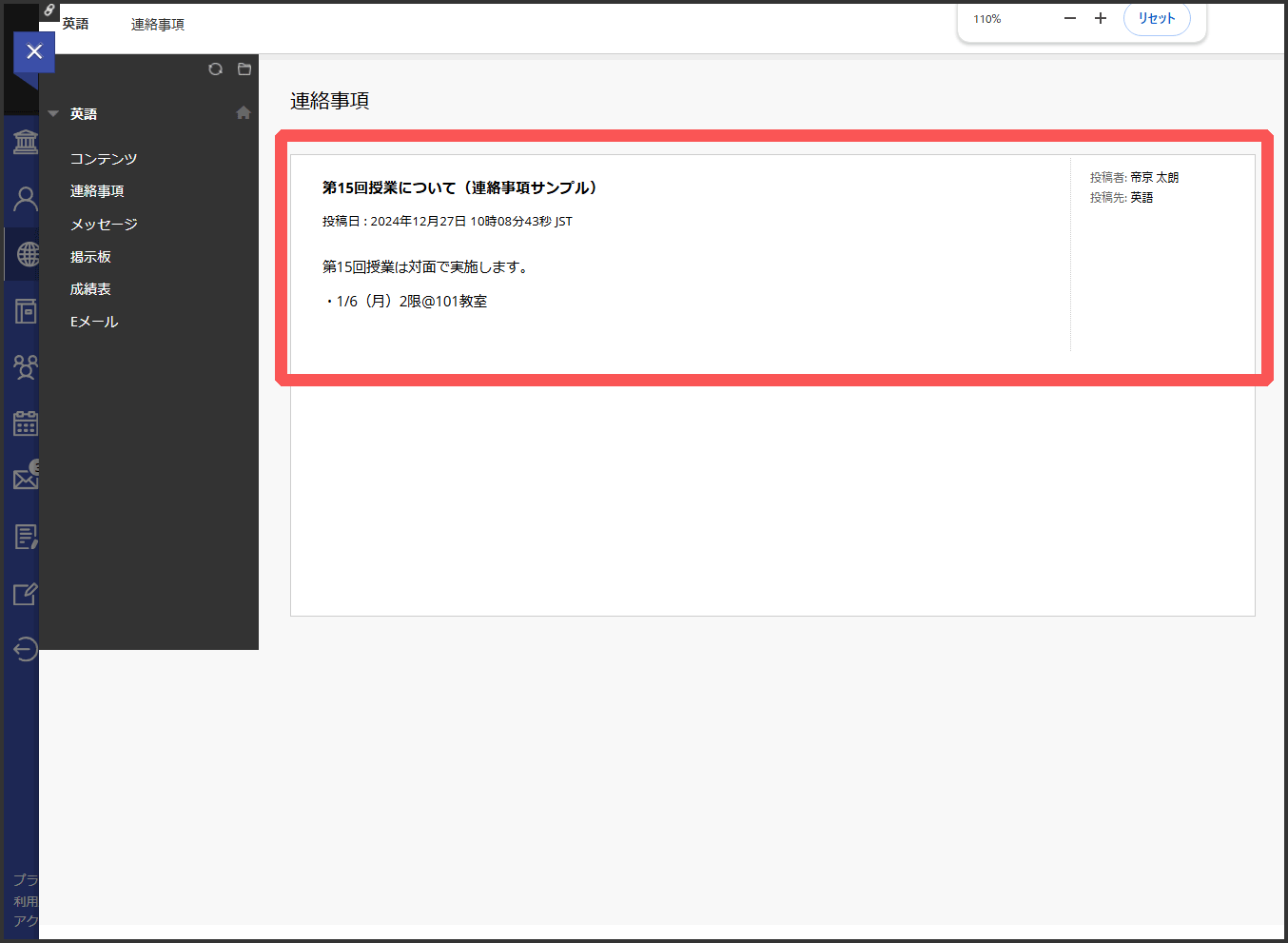The image size is (1288, 943).
Task: Open the institution page bank icon
Action: click(x=23, y=141)
